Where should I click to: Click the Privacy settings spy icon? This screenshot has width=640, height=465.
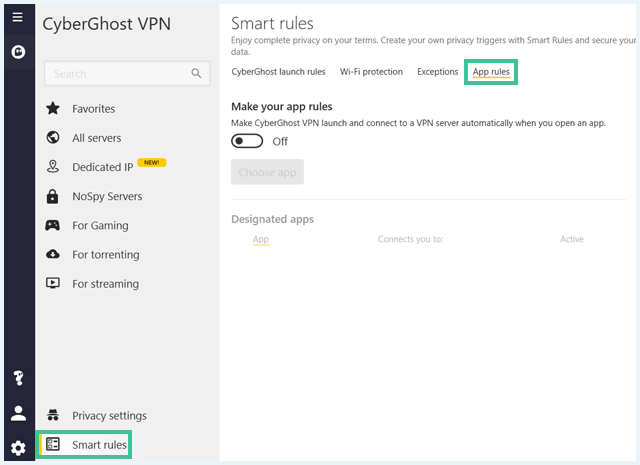53,415
